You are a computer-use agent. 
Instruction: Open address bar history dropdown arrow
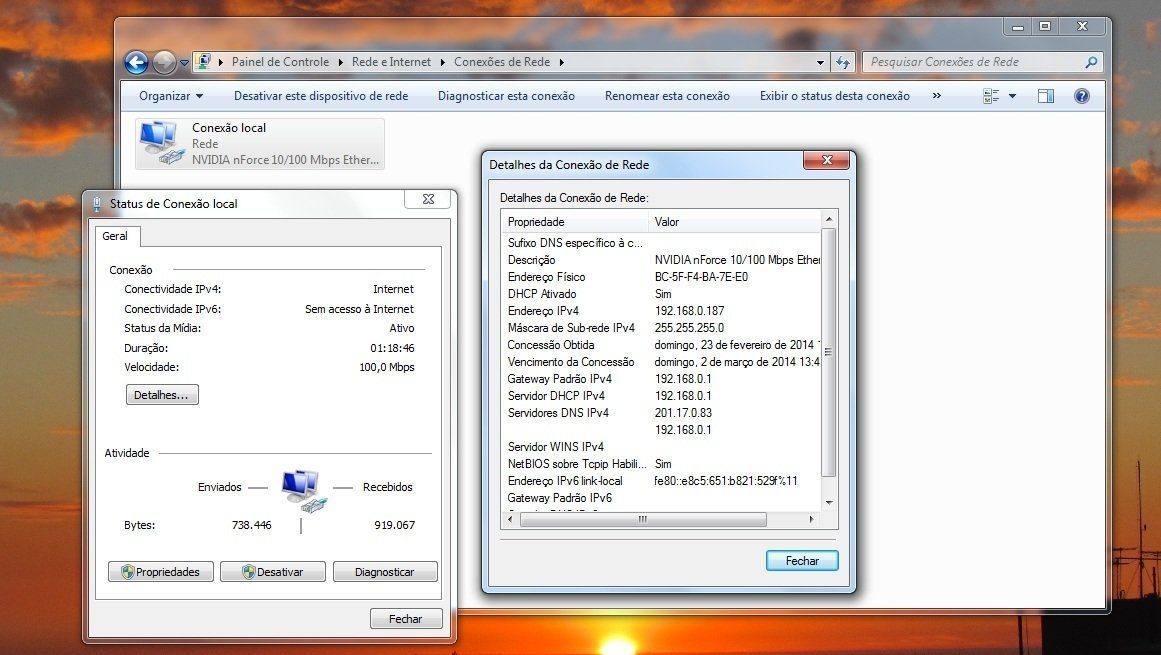(820, 63)
